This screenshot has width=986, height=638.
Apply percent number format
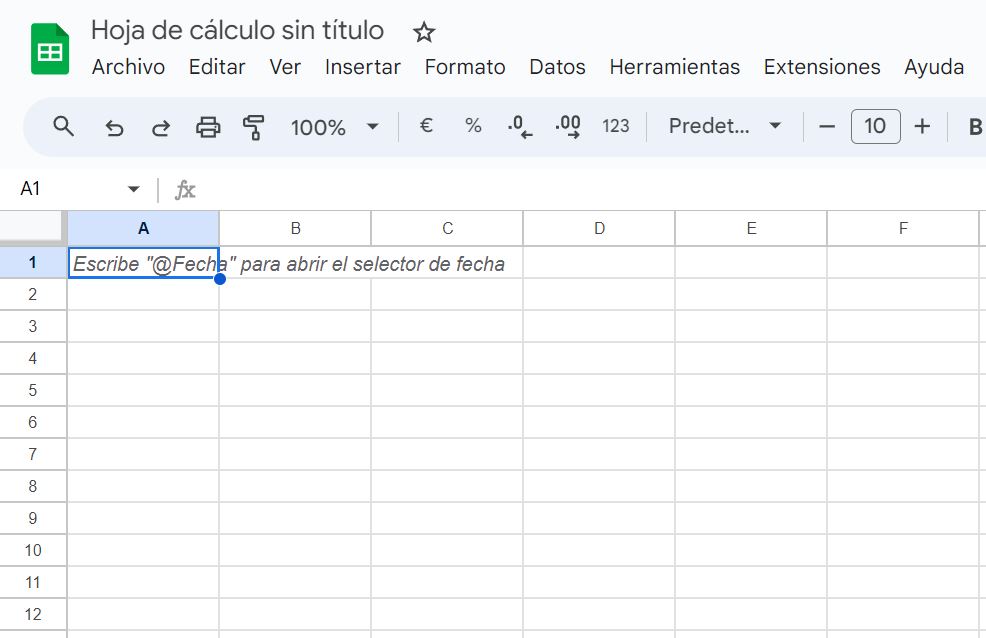pyautogui.click(x=473, y=126)
